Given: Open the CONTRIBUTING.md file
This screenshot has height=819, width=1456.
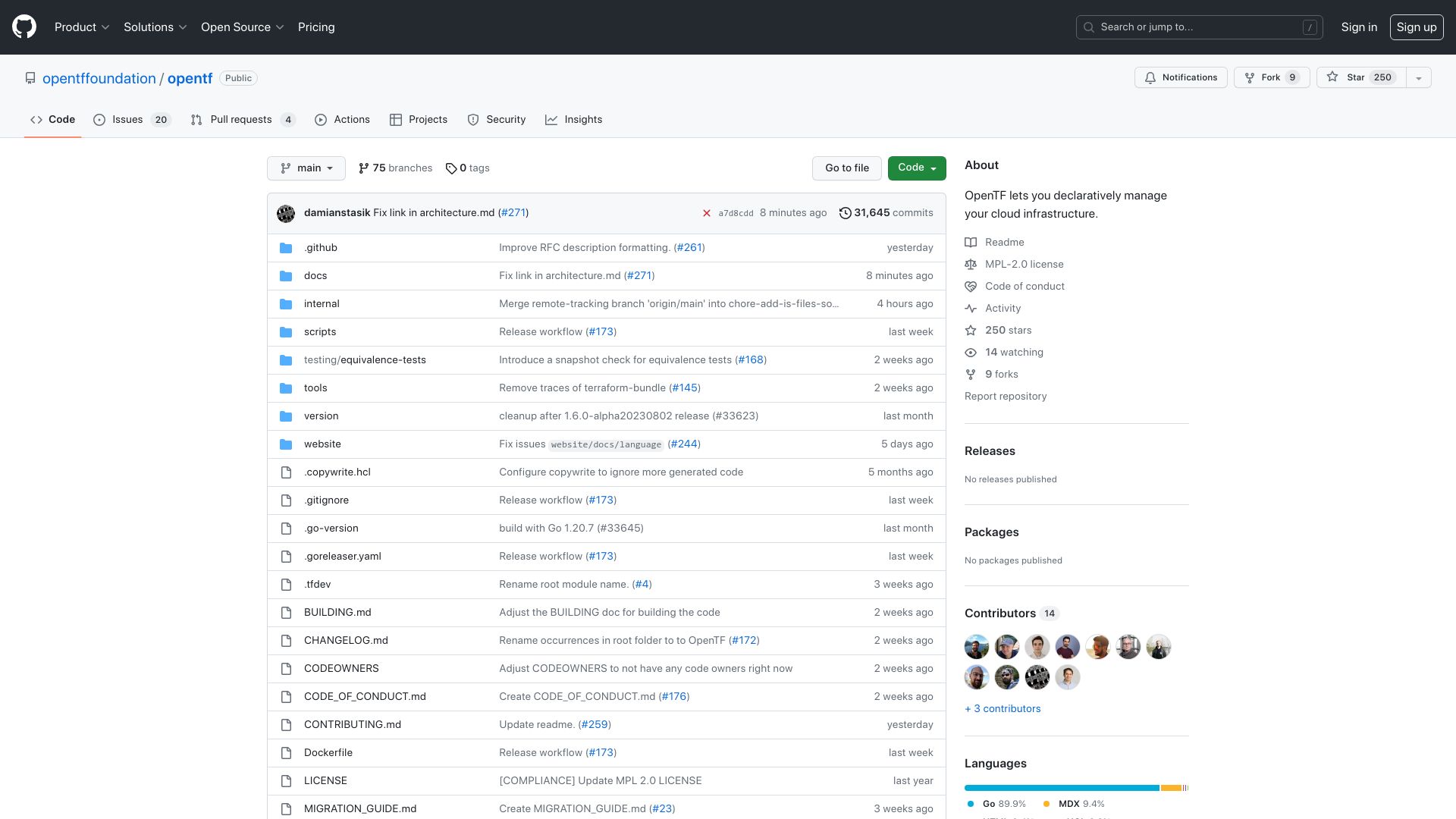Looking at the screenshot, I should point(353,725).
